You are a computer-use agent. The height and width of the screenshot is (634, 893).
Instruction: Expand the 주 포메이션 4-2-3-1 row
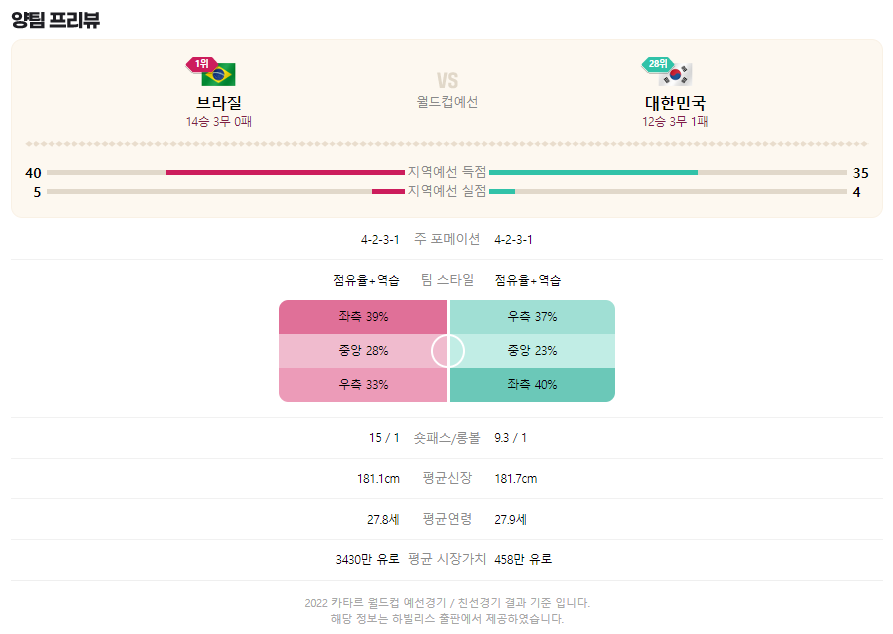[447, 239]
